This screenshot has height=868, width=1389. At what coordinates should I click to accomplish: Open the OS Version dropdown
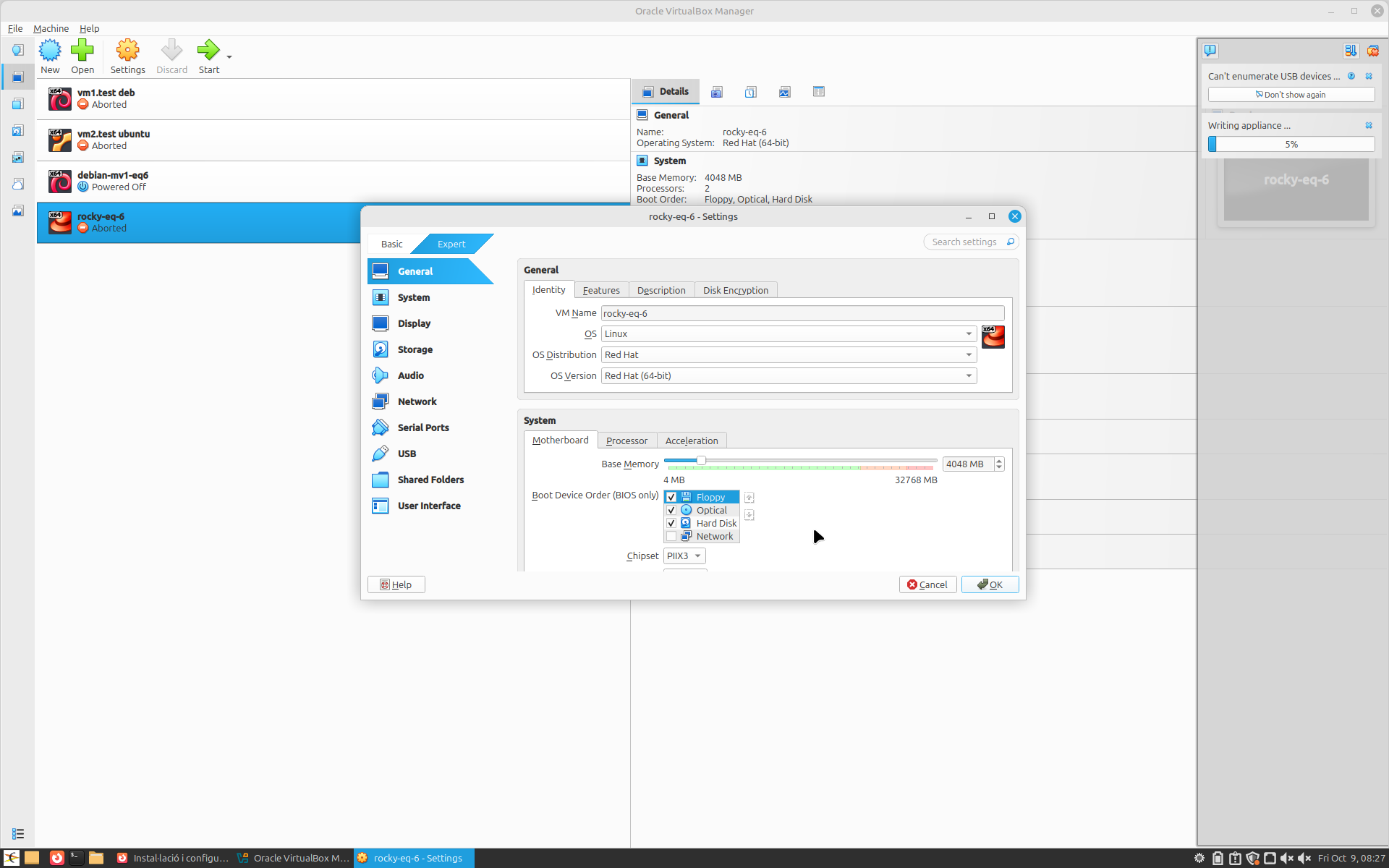tap(789, 375)
